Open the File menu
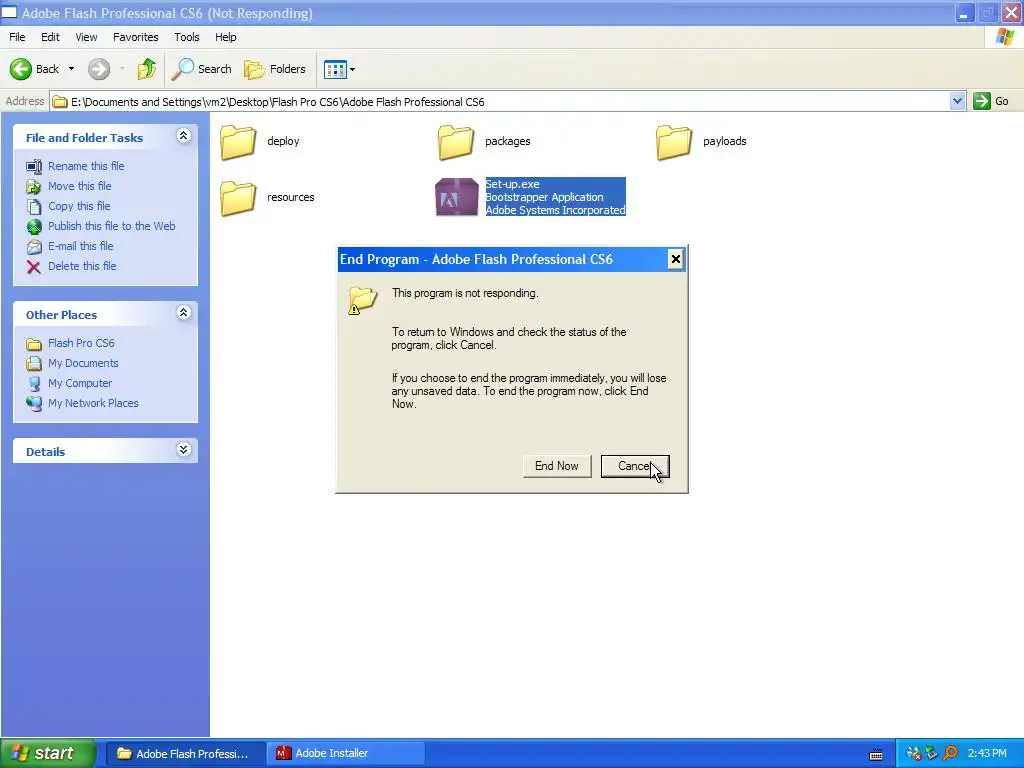This screenshot has width=1024, height=768. [17, 37]
